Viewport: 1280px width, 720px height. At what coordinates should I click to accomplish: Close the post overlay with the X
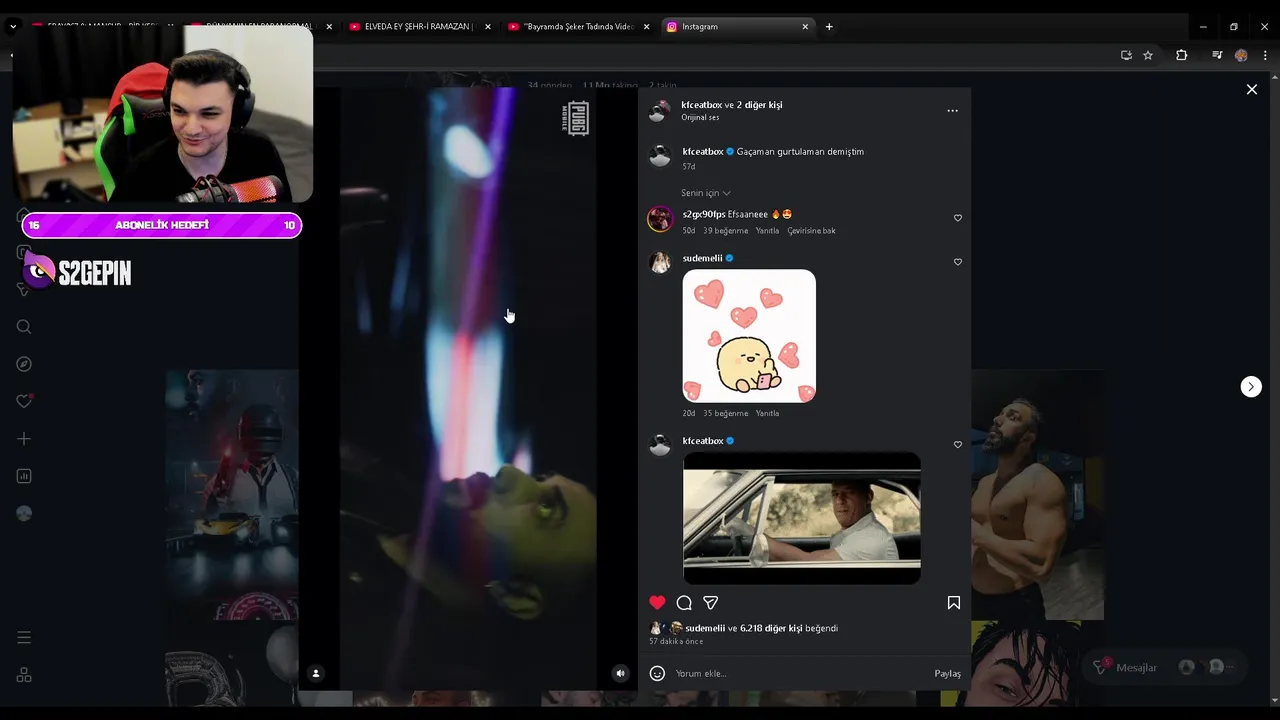tap(1251, 89)
